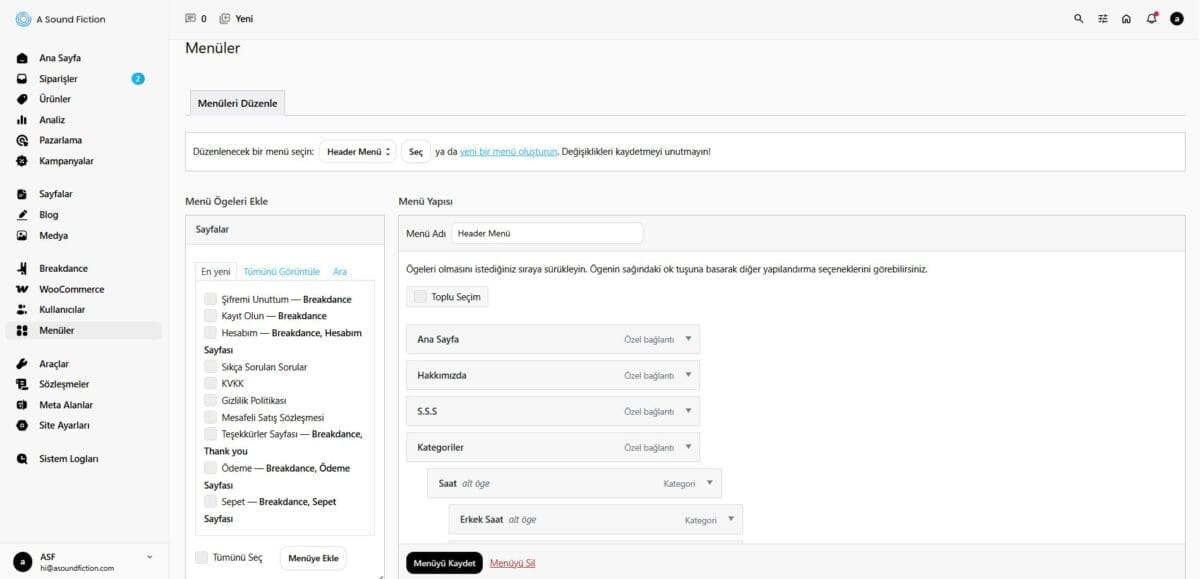Tick the Tümünü Seç checkbox
1200x579 pixels.
202,557
